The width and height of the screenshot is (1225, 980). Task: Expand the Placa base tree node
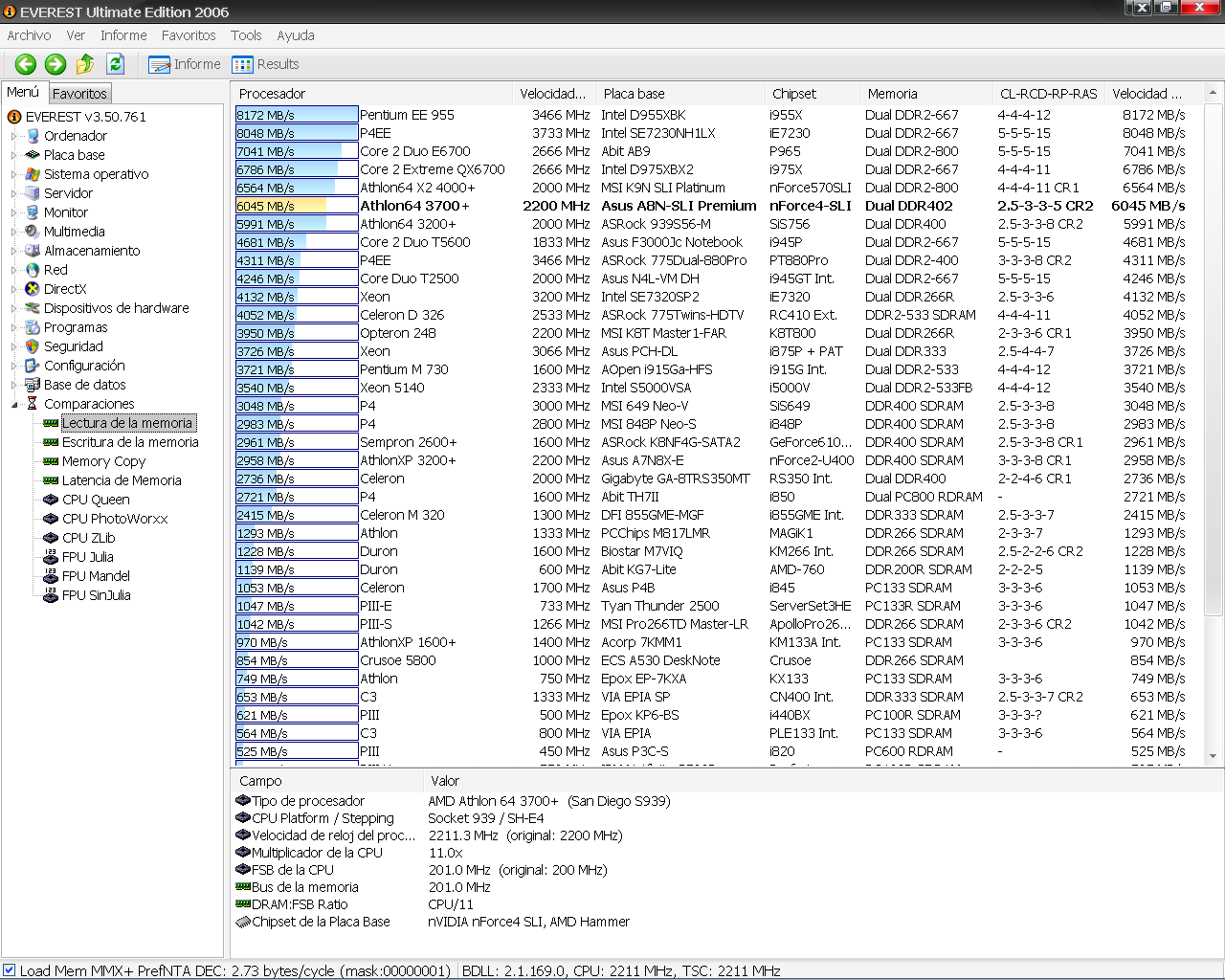[x=14, y=155]
